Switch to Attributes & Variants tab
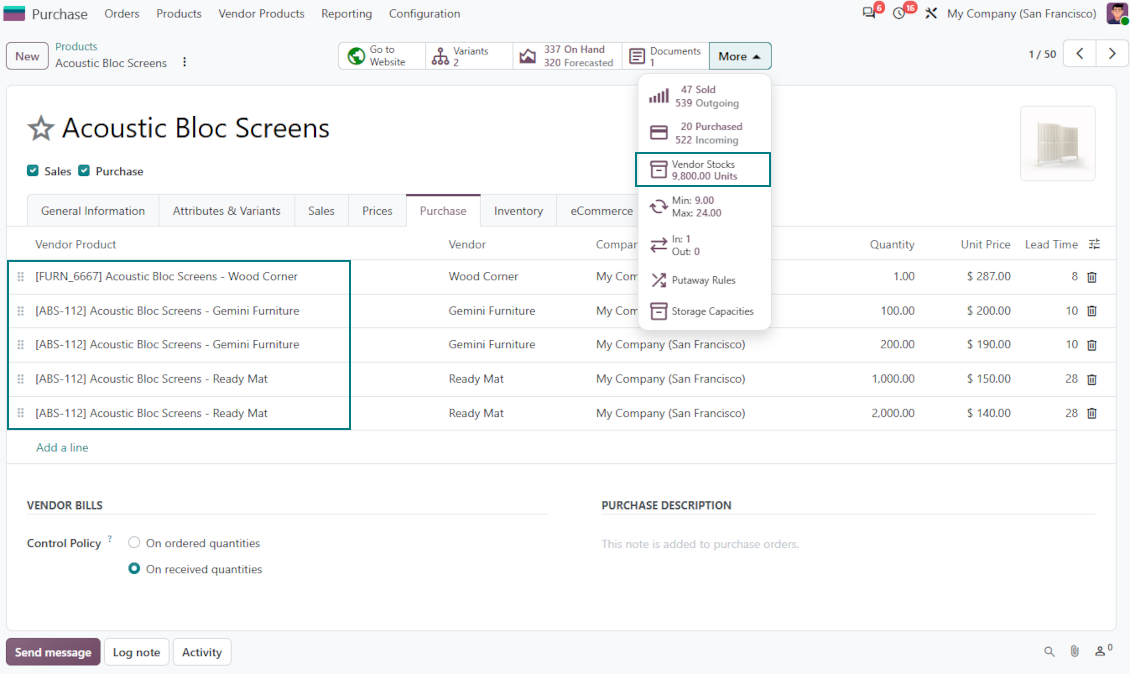Viewport: 1130px width, 674px height. 226,210
